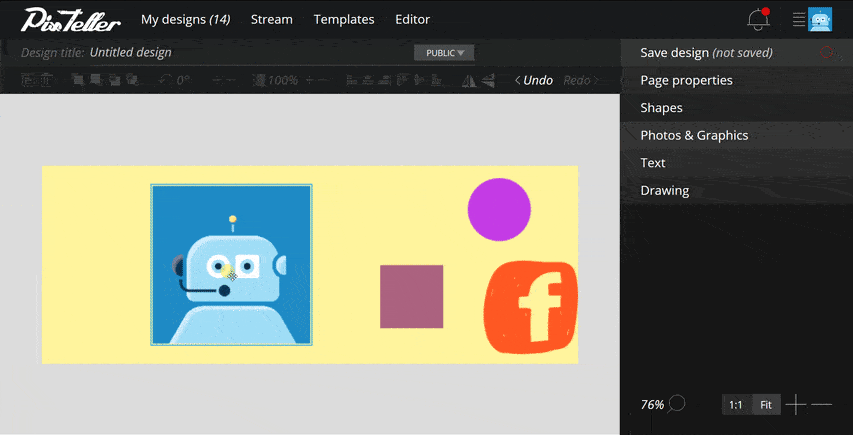Go to My designs
Viewport: 853px width, 435px height.
click(x=186, y=20)
